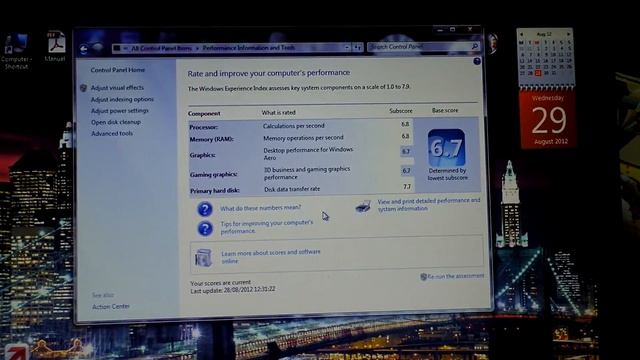
Task: Open Advanced tools link
Action: pos(112,133)
